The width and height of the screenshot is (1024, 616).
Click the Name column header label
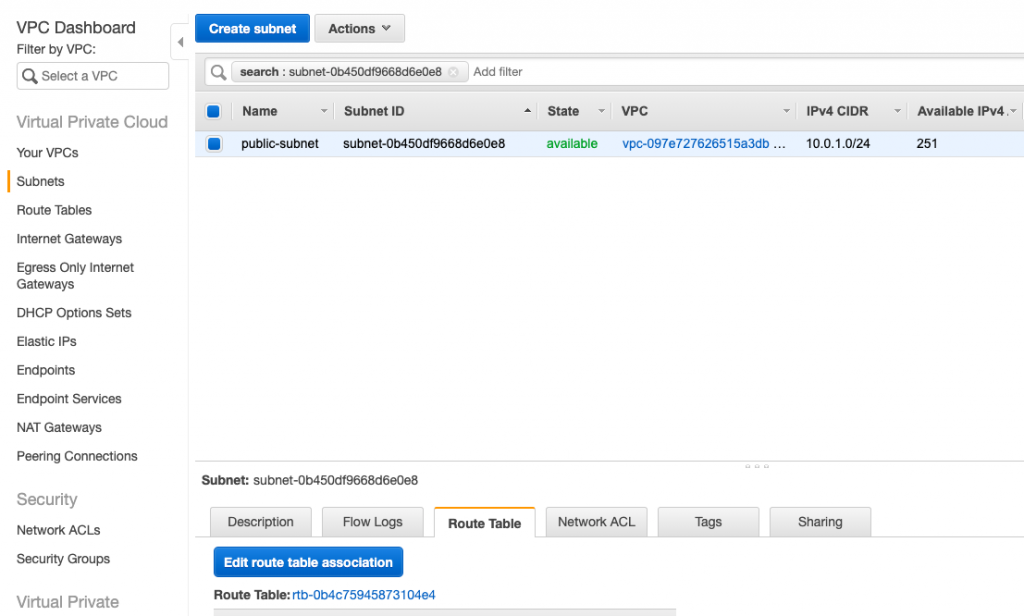(260, 111)
